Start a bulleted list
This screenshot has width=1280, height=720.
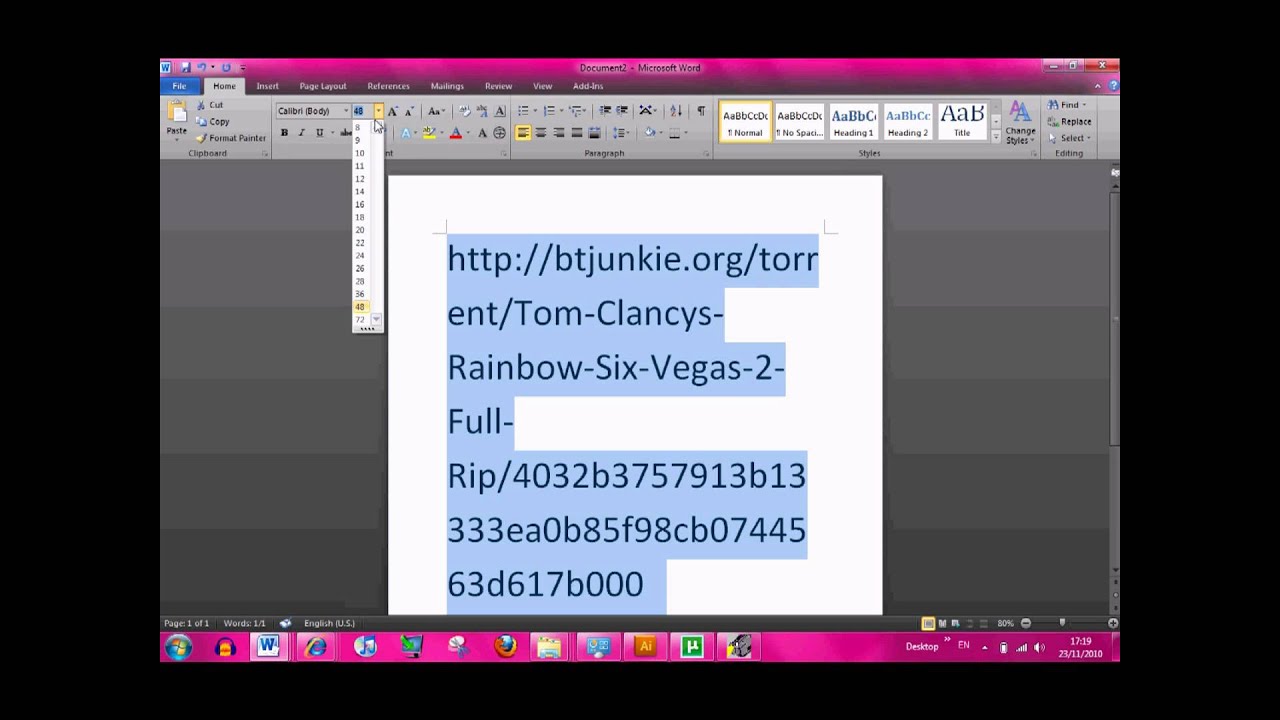tap(524, 111)
